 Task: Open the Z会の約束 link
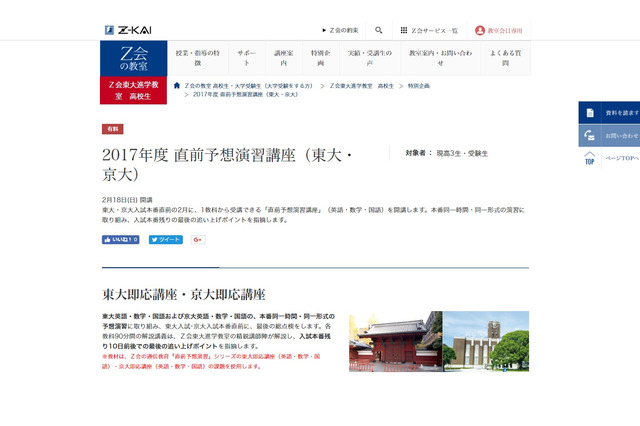[x=340, y=30]
